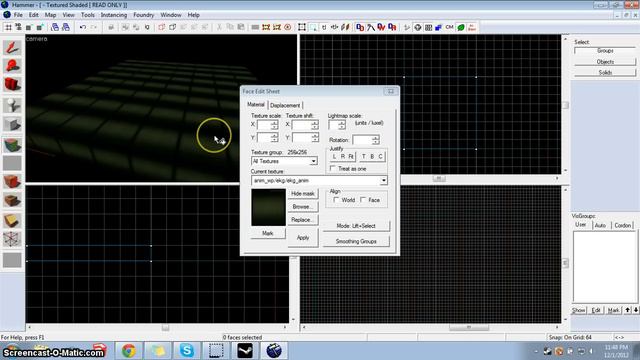Click the Hide mask button
This screenshot has width=640, height=360.
303,193
